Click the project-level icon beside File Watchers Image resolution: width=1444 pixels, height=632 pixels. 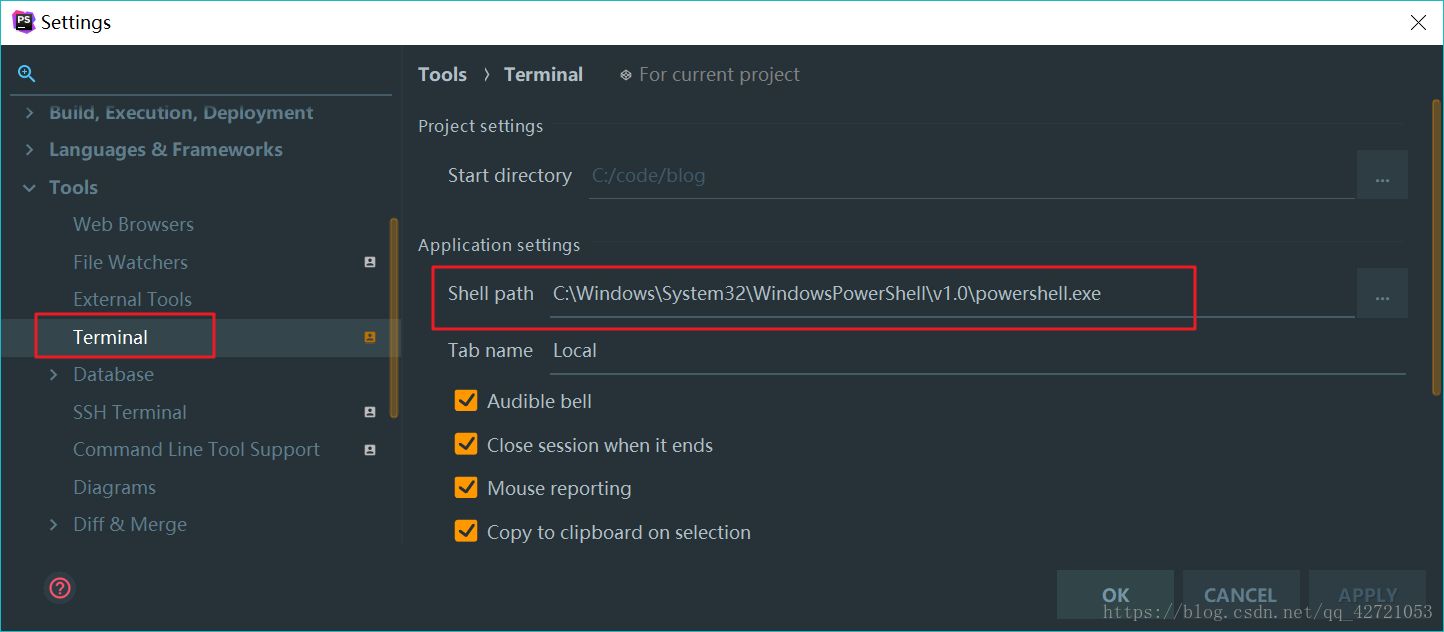[x=370, y=262]
